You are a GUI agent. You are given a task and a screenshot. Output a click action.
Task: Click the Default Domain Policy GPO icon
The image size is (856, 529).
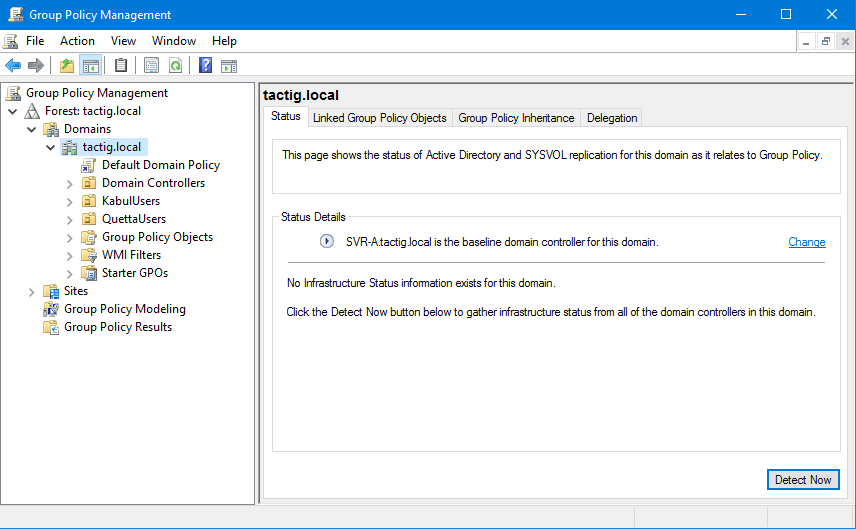click(x=88, y=165)
